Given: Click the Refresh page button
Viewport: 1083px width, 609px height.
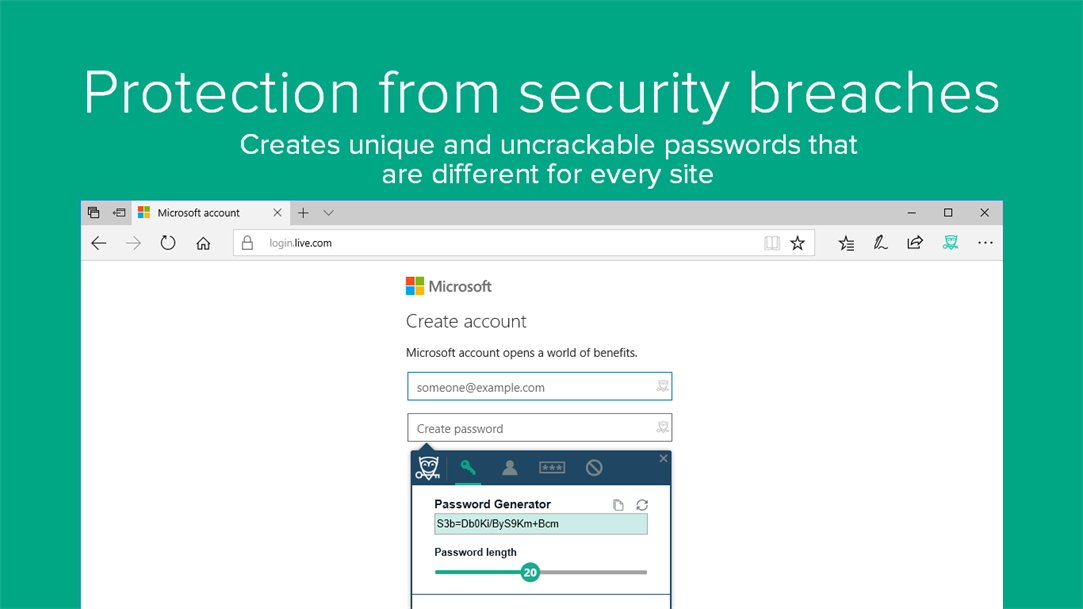Looking at the screenshot, I should click(168, 242).
